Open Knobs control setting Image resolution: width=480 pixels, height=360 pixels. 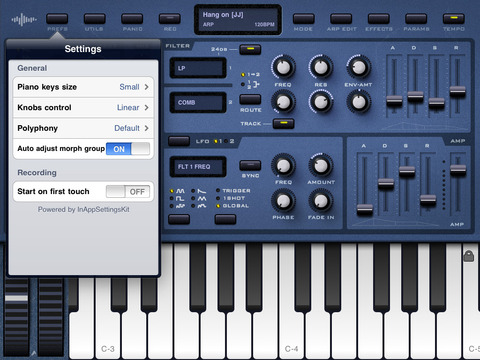point(83,108)
